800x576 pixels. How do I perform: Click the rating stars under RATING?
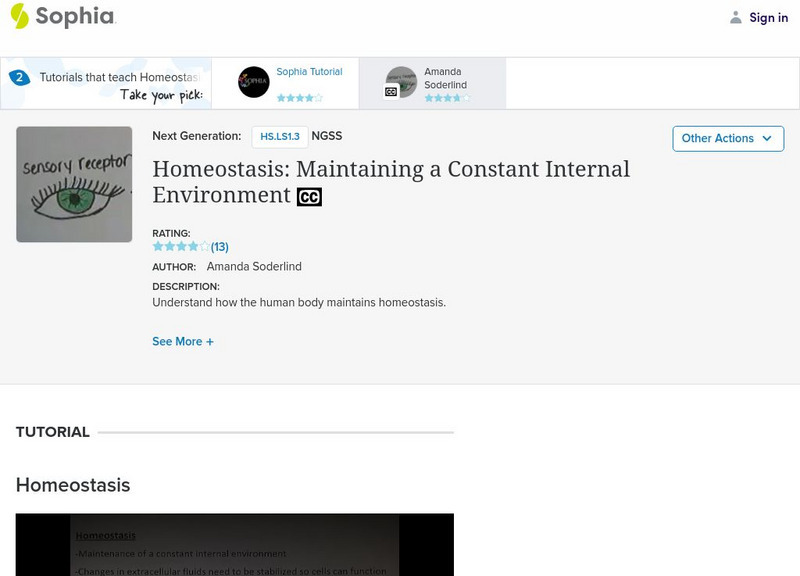[180, 246]
